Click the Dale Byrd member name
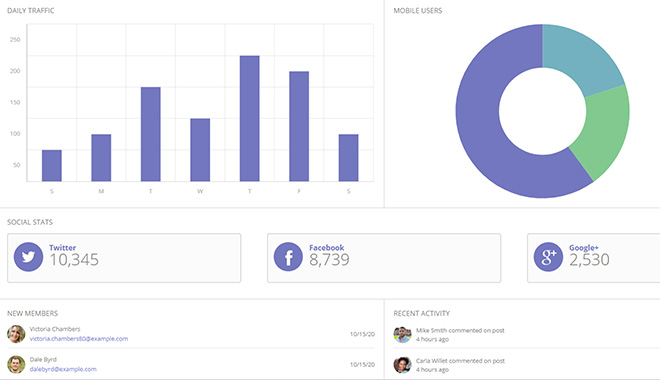This screenshot has width=660, height=380. [x=43, y=359]
